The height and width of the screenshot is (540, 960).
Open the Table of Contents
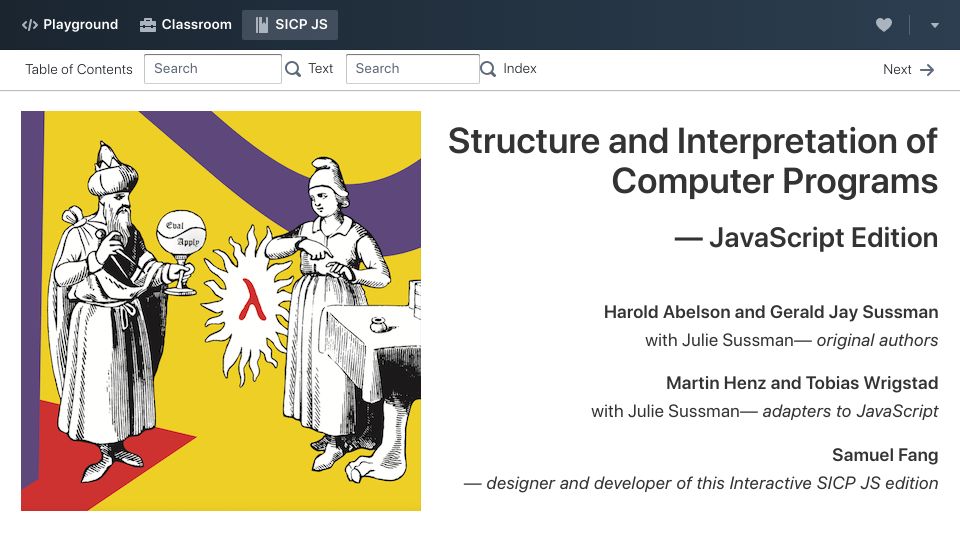pos(78,69)
